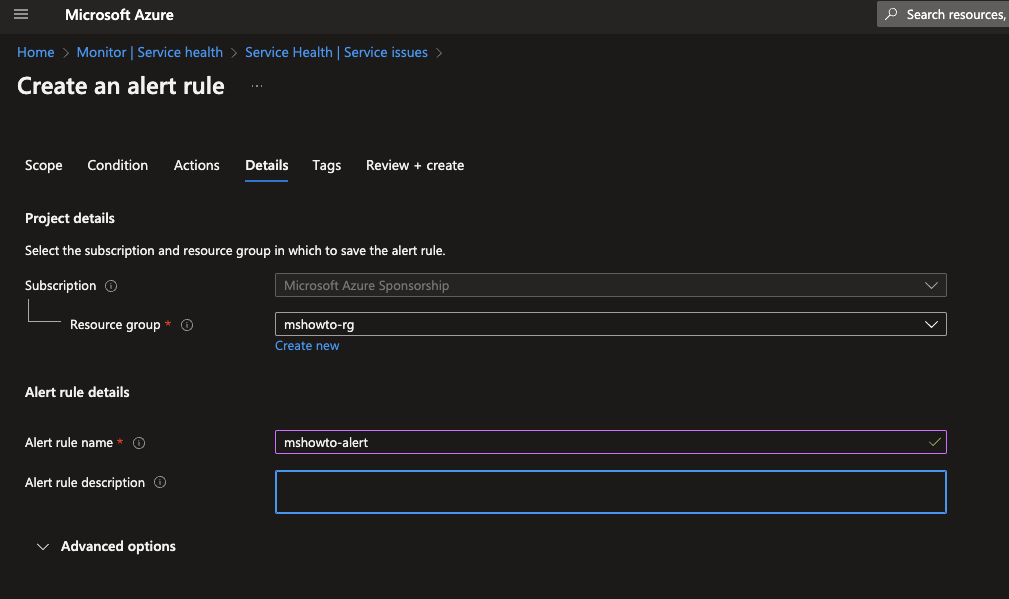Screen dimensions: 1009x599
Task: Click Create new resource group link
Action: tap(307, 346)
